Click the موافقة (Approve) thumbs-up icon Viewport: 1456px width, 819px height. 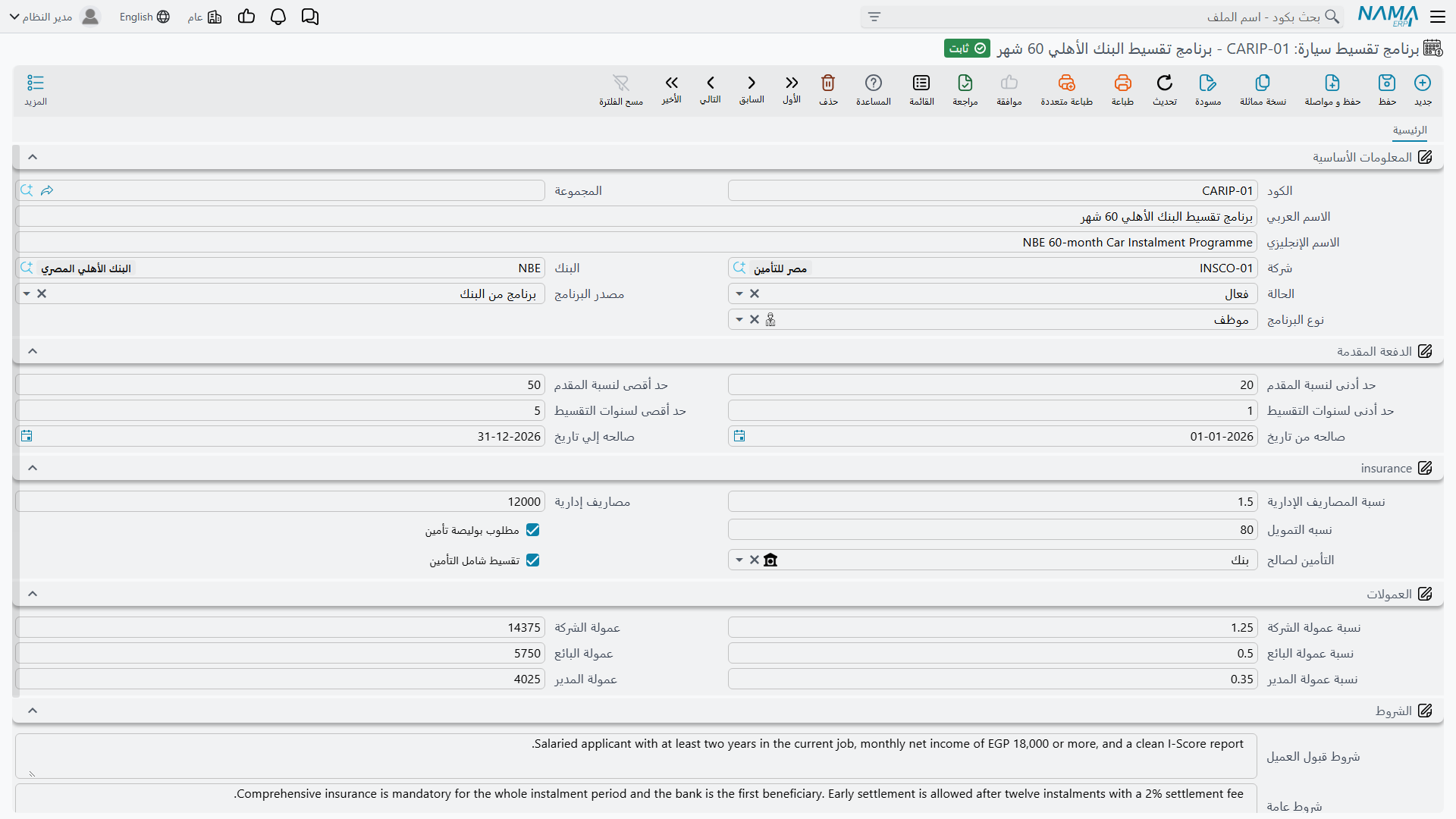pyautogui.click(x=1009, y=83)
